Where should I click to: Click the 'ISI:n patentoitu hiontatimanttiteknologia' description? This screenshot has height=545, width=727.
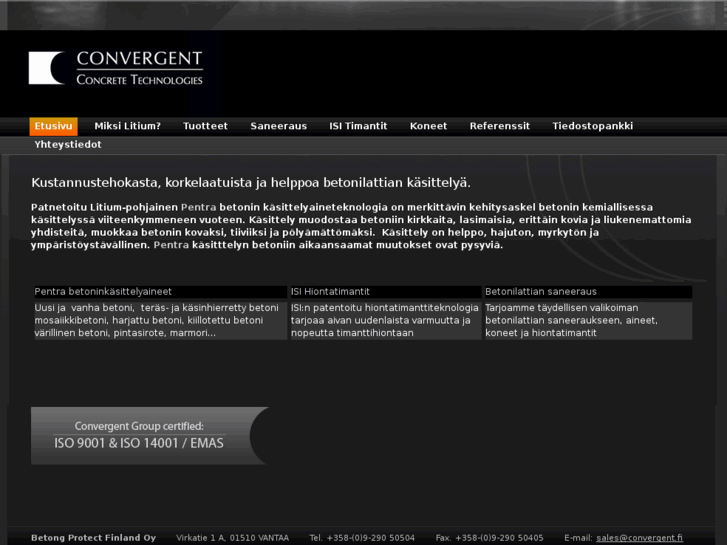point(386,321)
